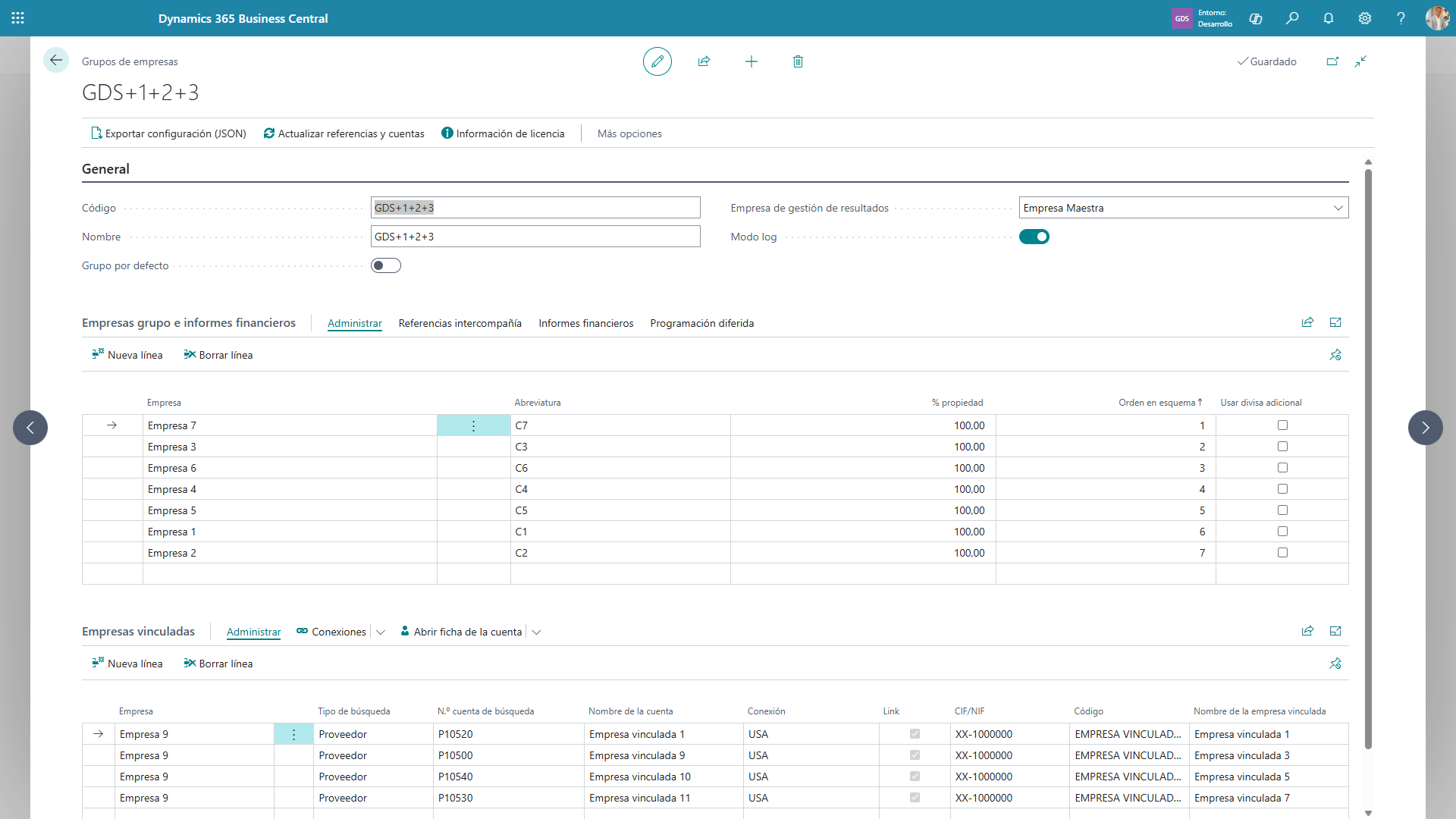Check Usar divisa adicional for Empresa 5
1456x819 pixels.
click(x=1282, y=510)
